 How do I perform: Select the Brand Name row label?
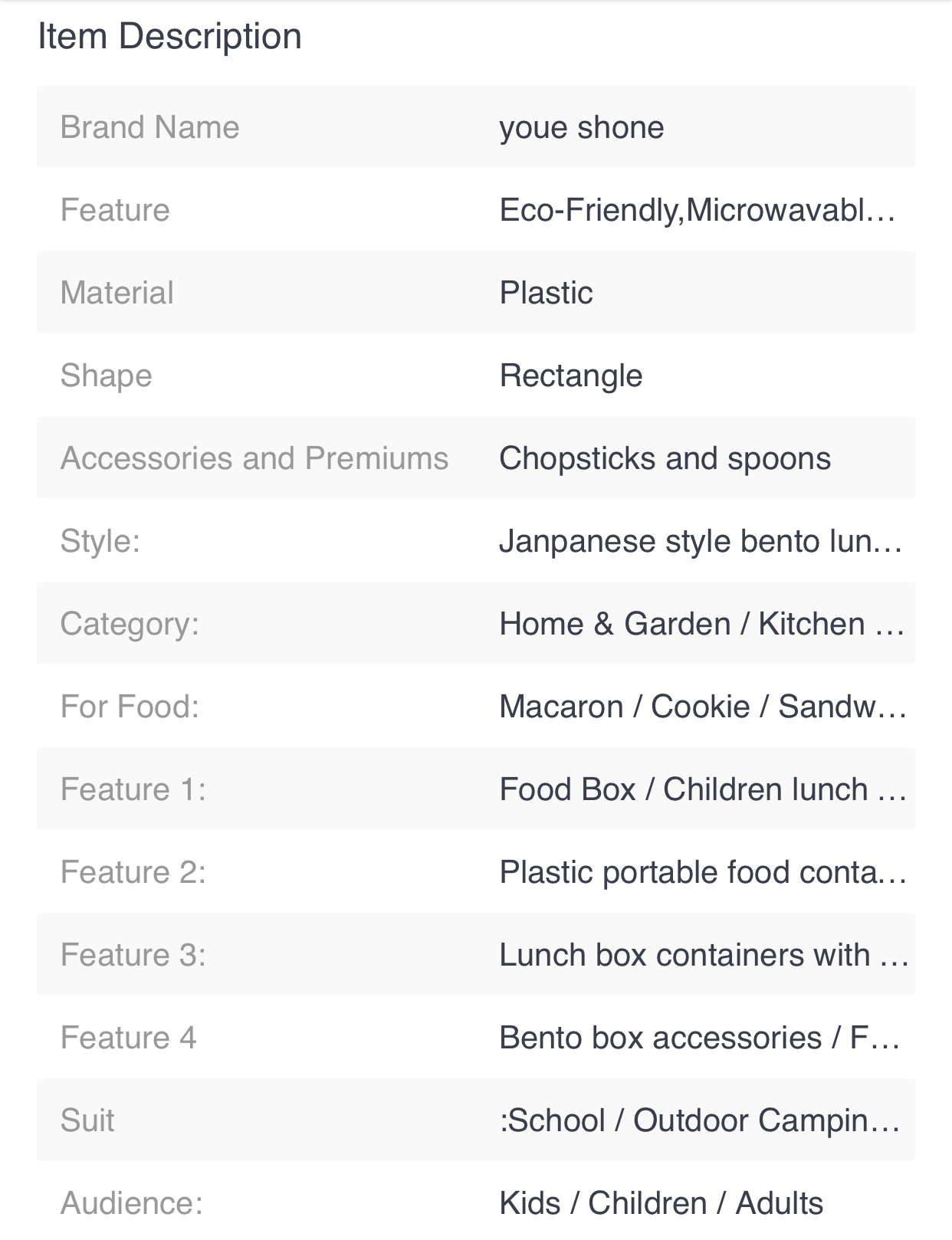pyautogui.click(x=149, y=127)
